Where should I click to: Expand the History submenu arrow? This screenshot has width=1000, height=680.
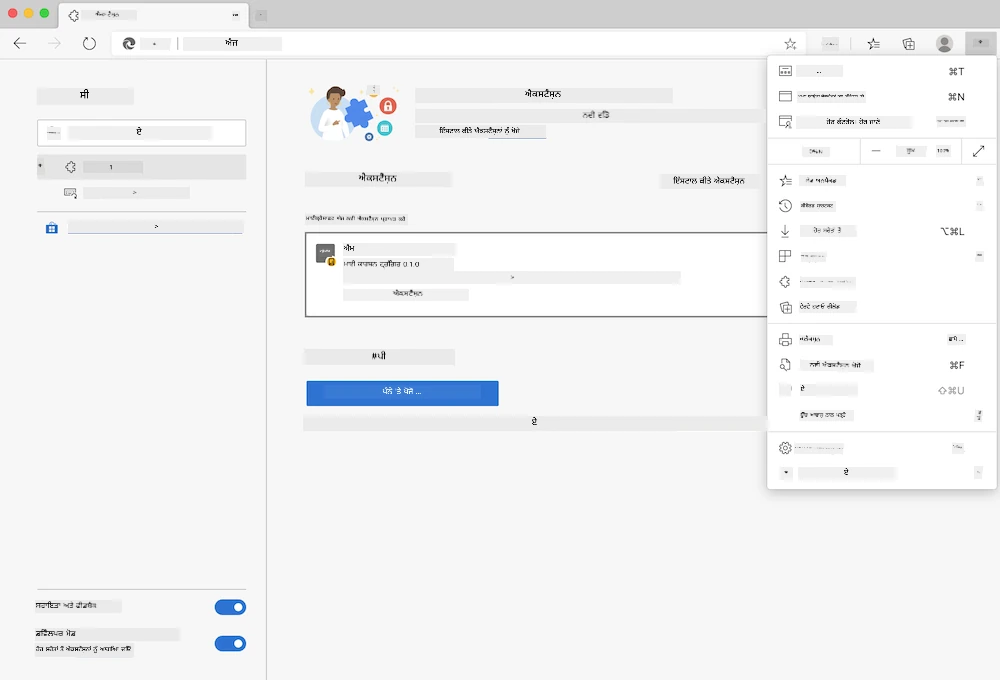(x=979, y=205)
